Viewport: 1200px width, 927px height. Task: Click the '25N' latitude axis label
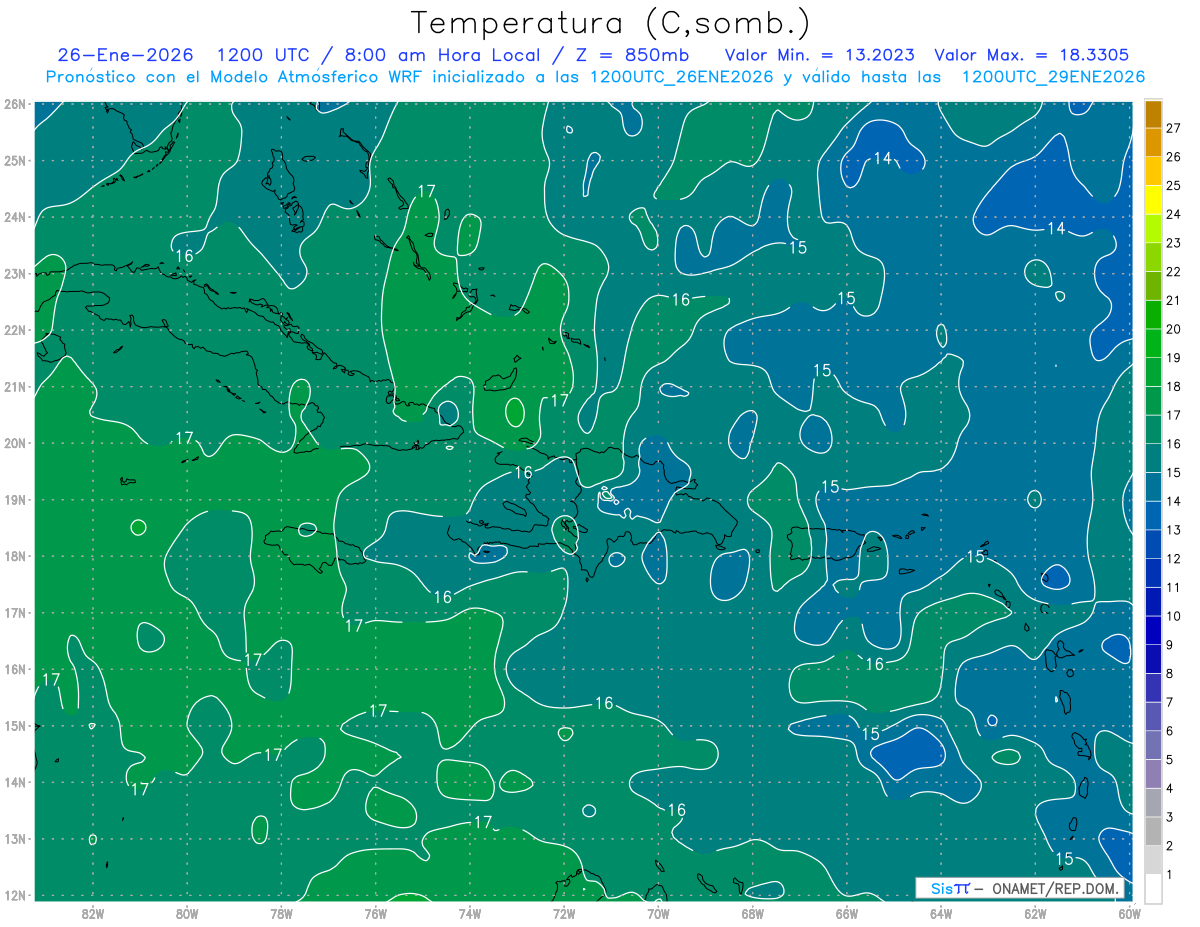(14, 160)
